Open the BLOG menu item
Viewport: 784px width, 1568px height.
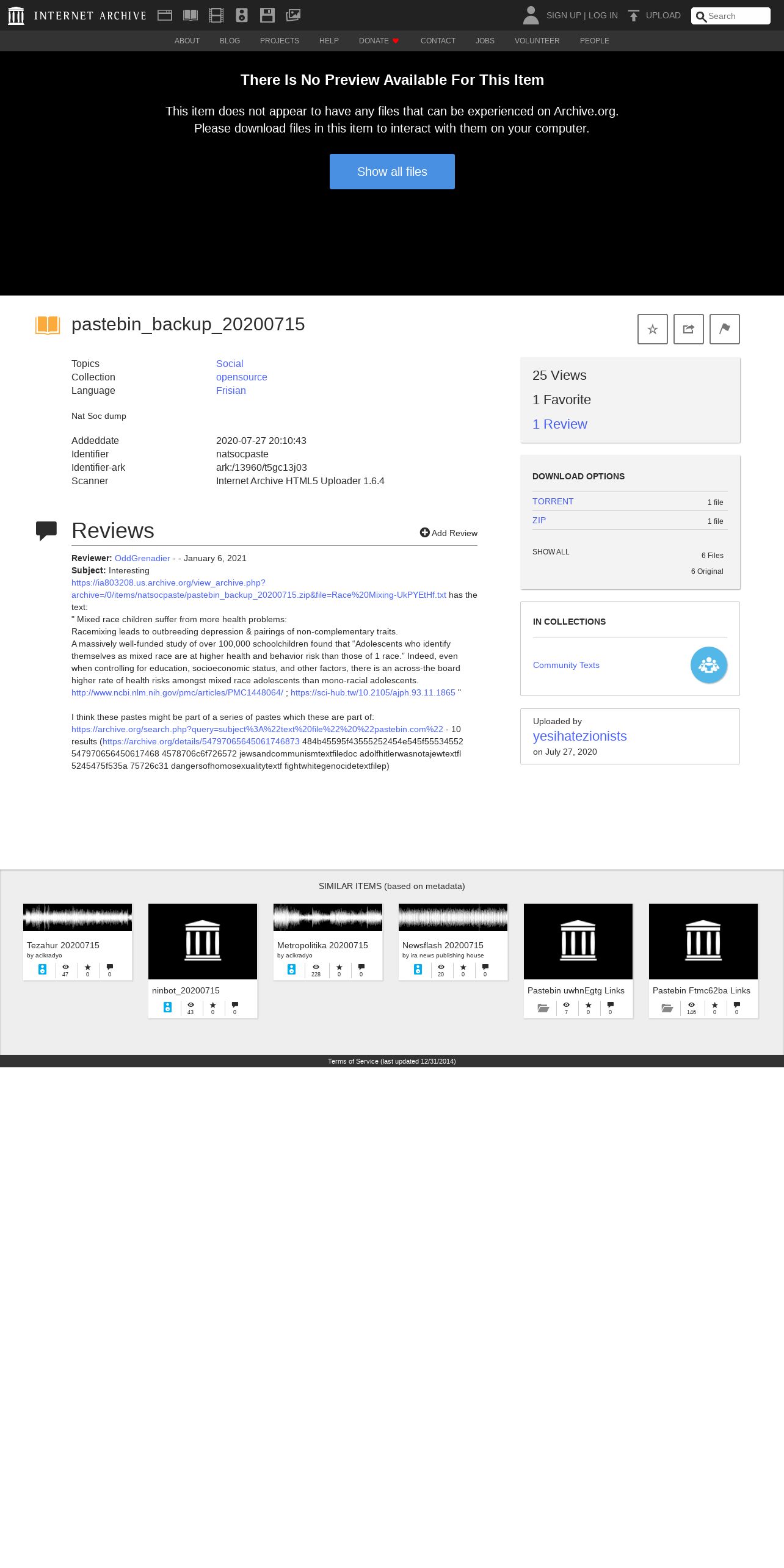pyautogui.click(x=230, y=41)
